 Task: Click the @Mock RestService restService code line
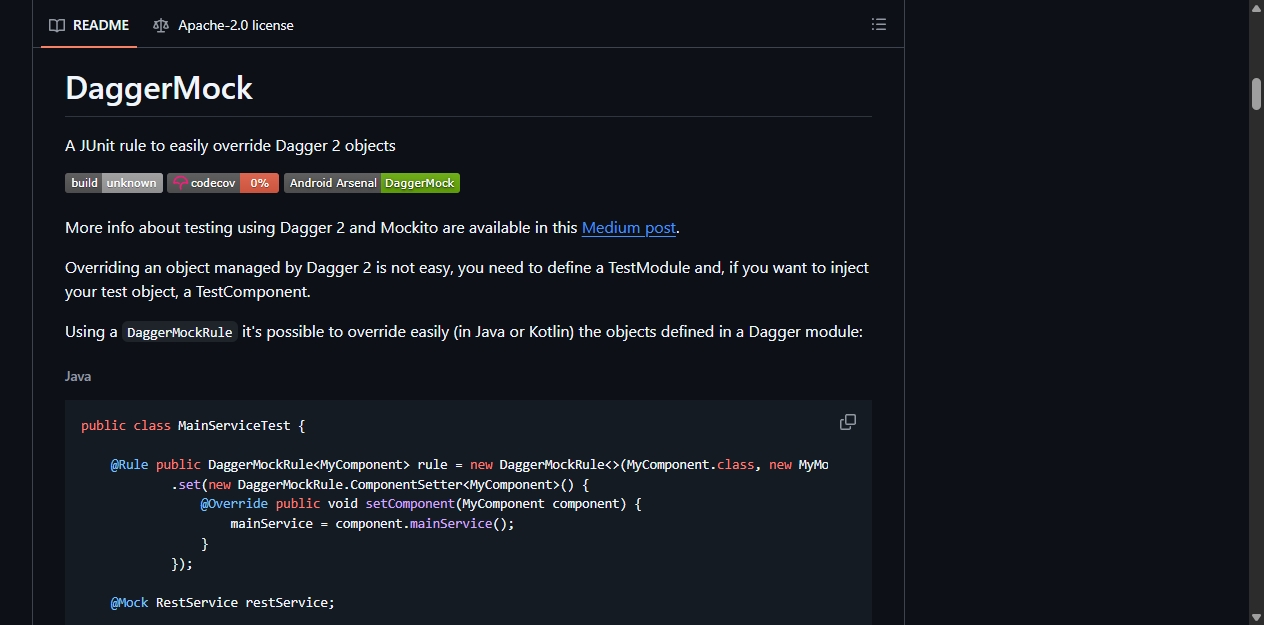click(x=222, y=602)
